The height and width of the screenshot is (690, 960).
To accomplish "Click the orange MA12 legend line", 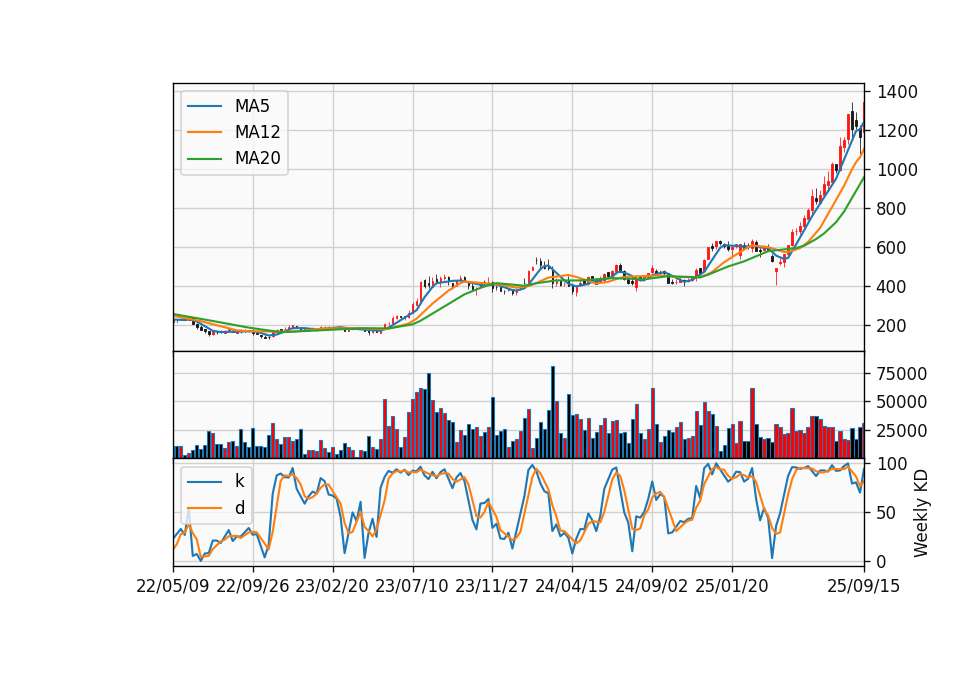I will (204, 132).
